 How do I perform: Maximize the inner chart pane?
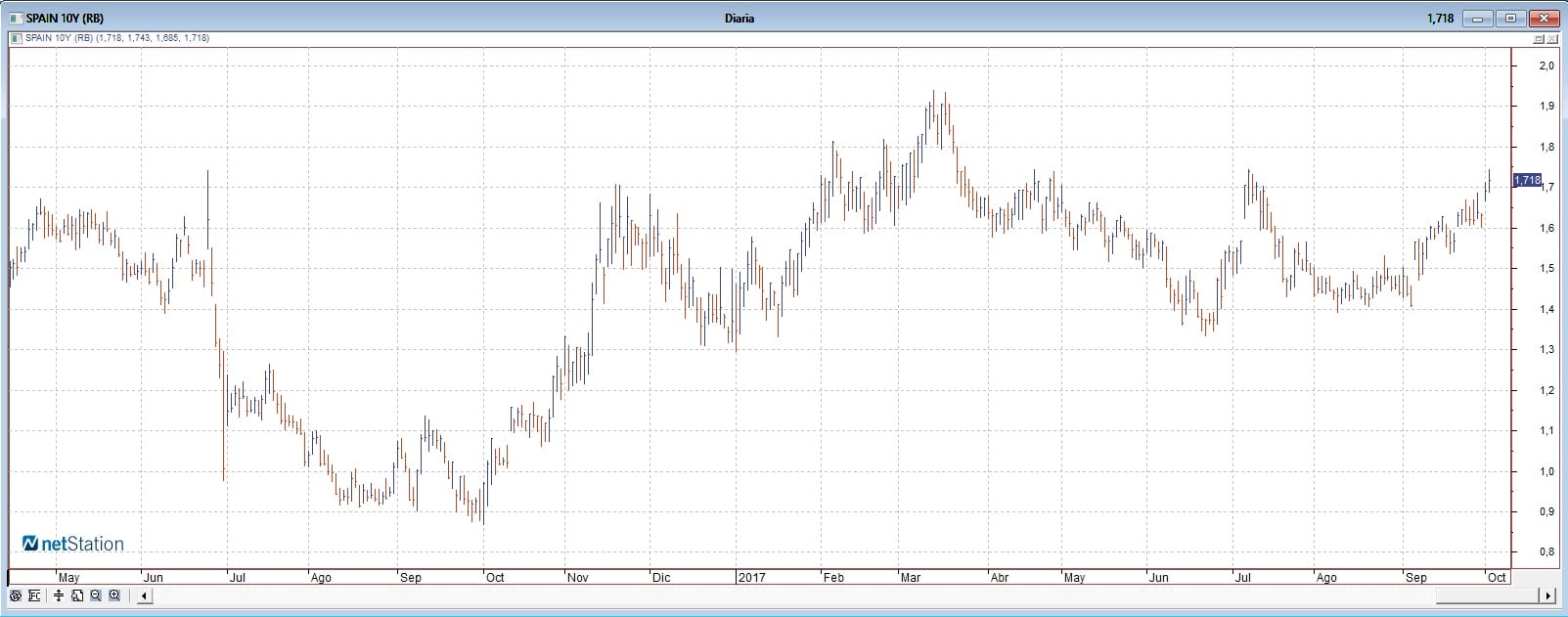pos(1539,39)
